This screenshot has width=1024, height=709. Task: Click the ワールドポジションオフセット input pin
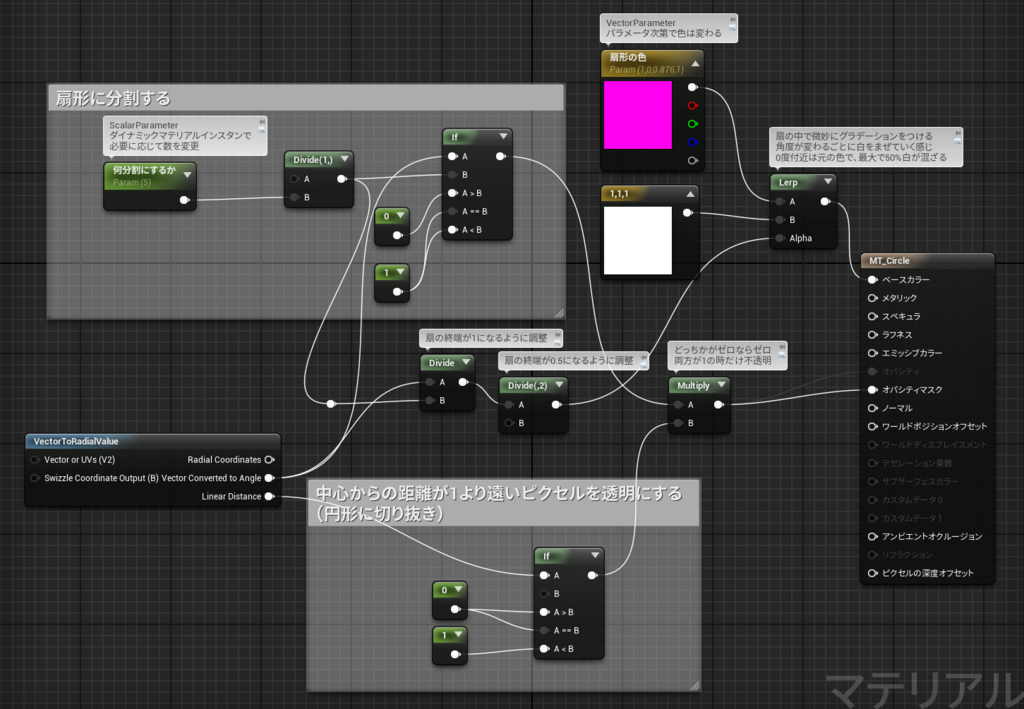(x=872, y=426)
